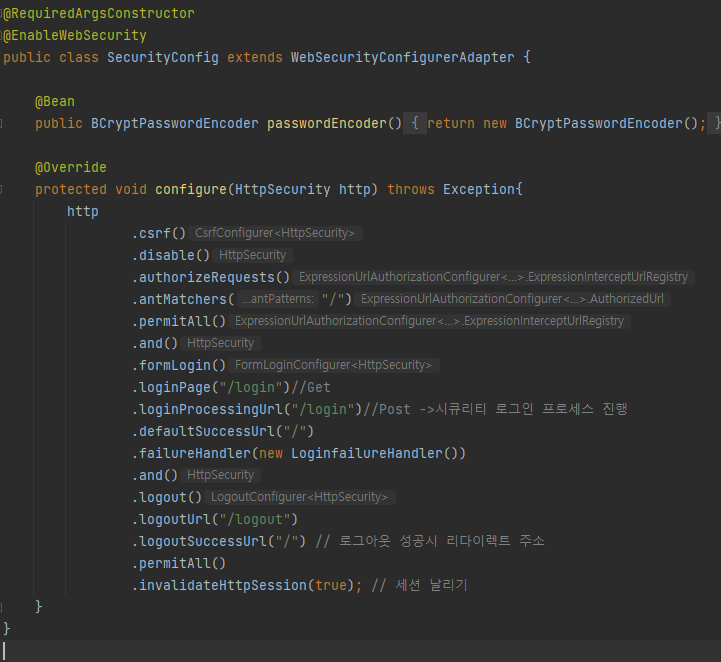Expand the folded passwordEncoder body at opening brace

(415, 123)
